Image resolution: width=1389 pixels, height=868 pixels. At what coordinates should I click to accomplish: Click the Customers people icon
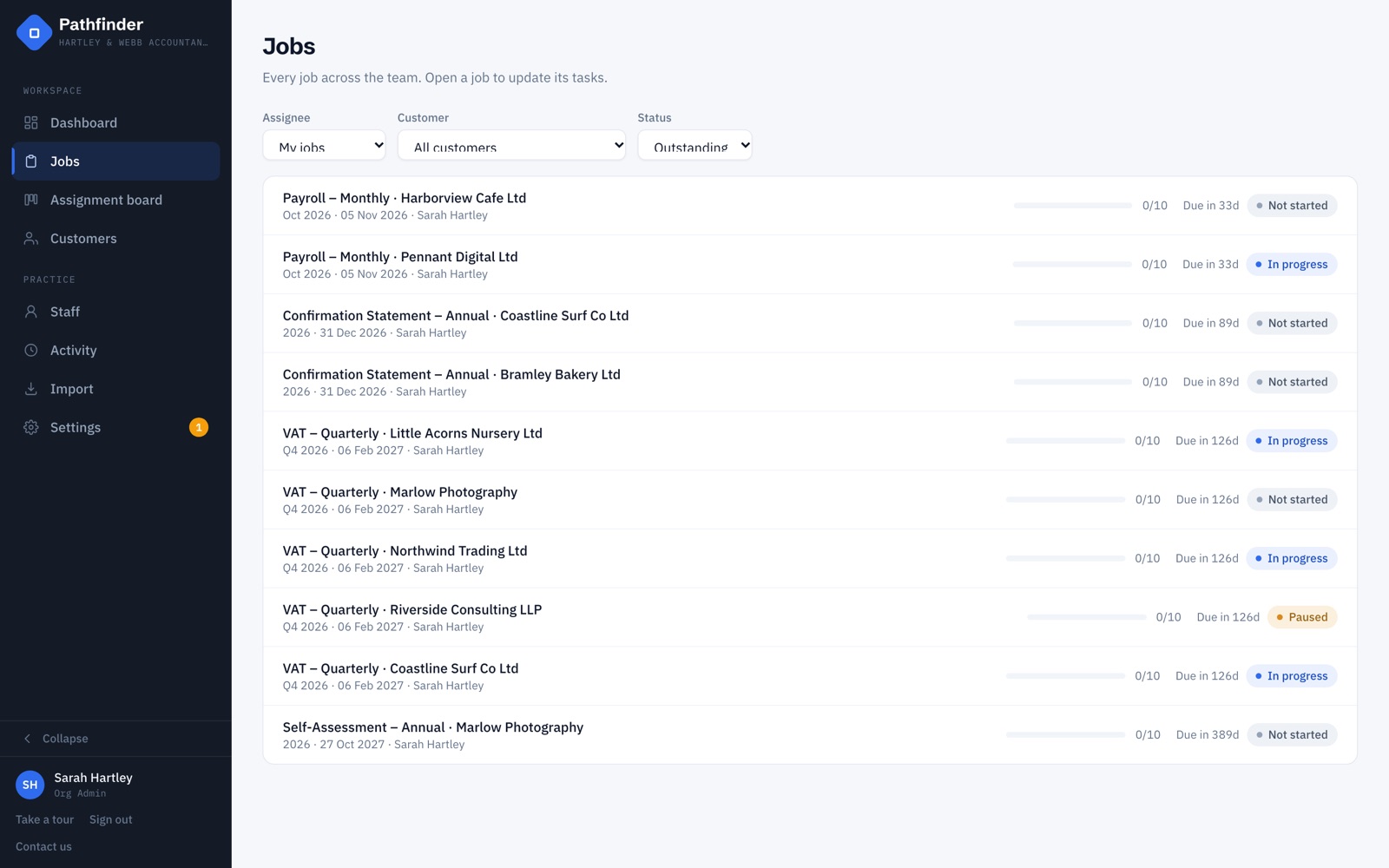(x=31, y=239)
